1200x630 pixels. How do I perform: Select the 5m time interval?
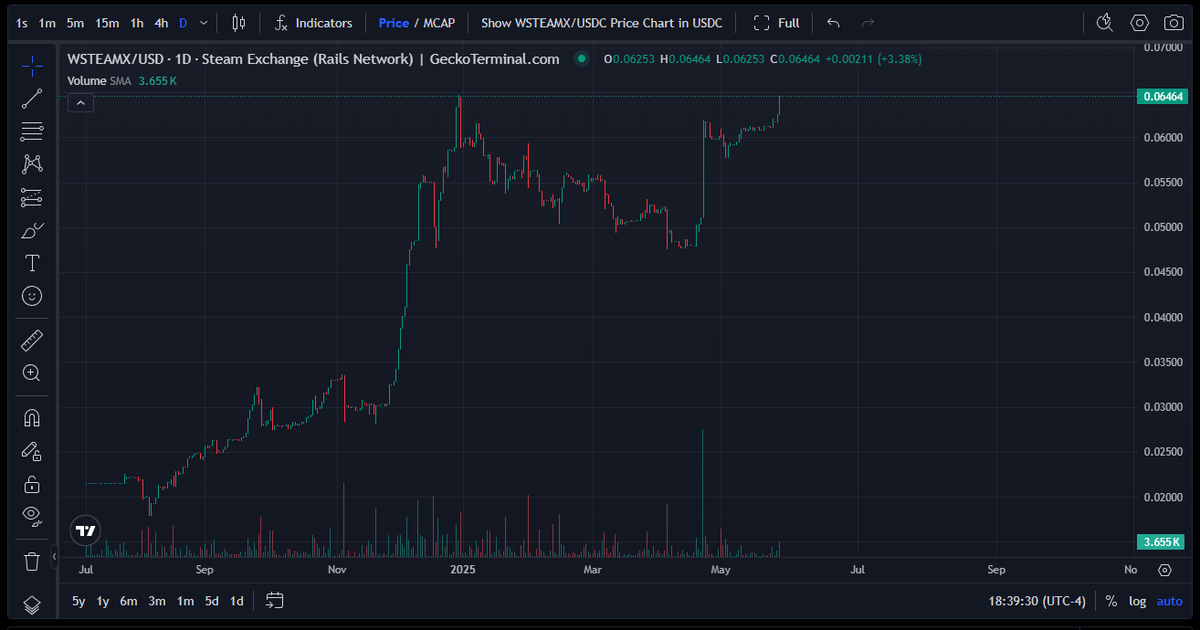pyautogui.click(x=75, y=23)
